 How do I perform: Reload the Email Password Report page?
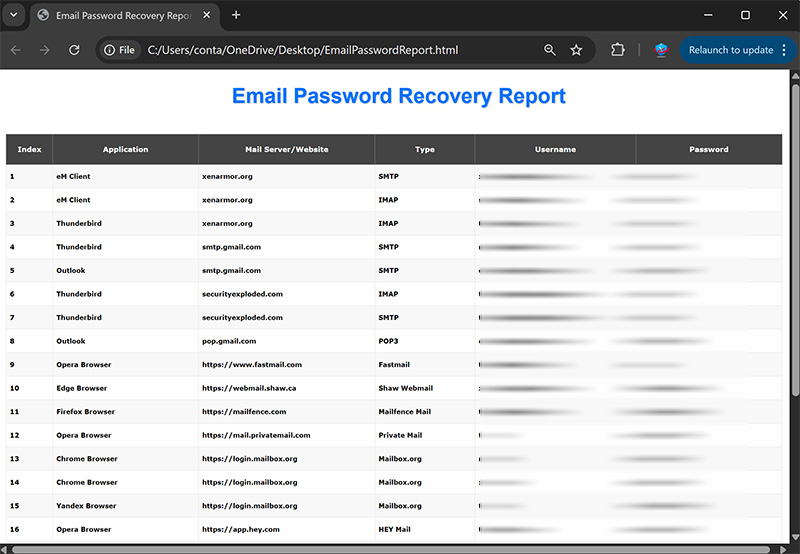pyautogui.click(x=74, y=50)
